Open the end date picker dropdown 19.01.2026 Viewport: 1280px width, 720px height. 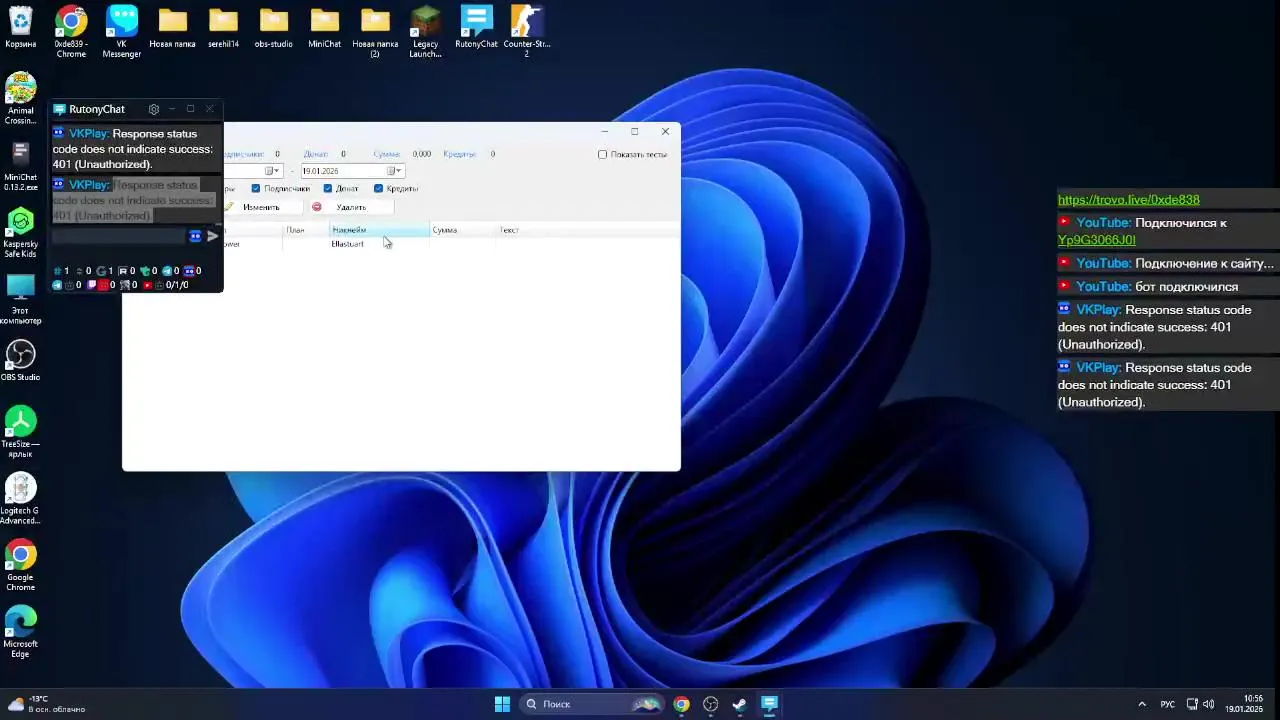(396, 171)
